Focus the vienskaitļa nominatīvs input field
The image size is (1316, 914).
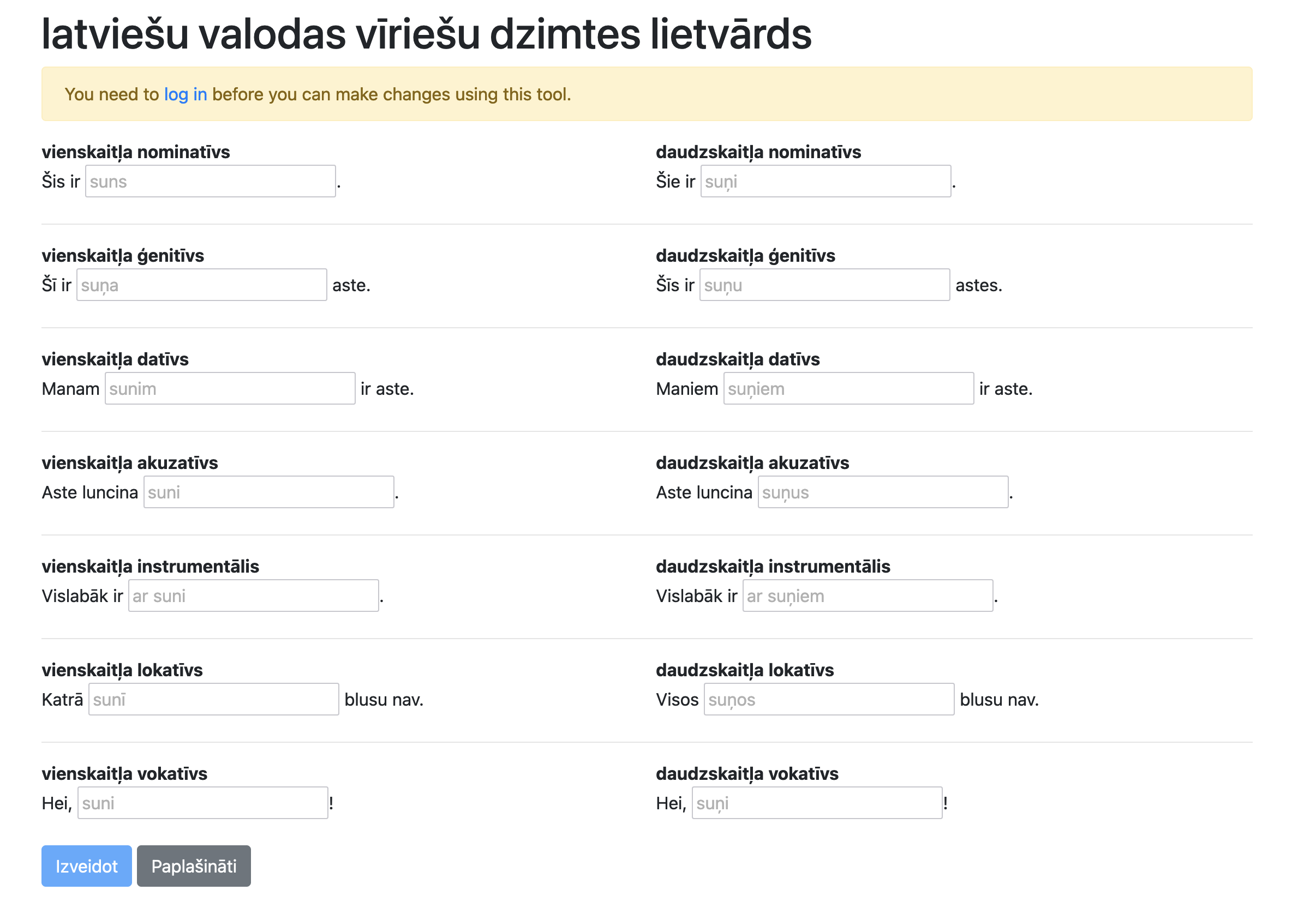(x=210, y=181)
